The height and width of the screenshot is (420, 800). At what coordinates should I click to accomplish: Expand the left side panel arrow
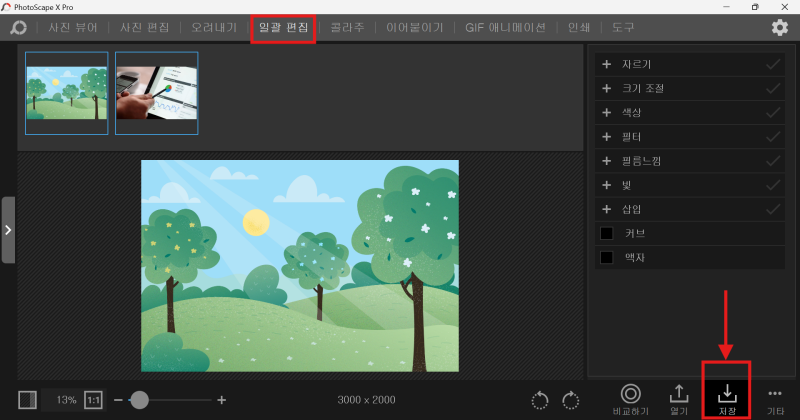pos(8,230)
